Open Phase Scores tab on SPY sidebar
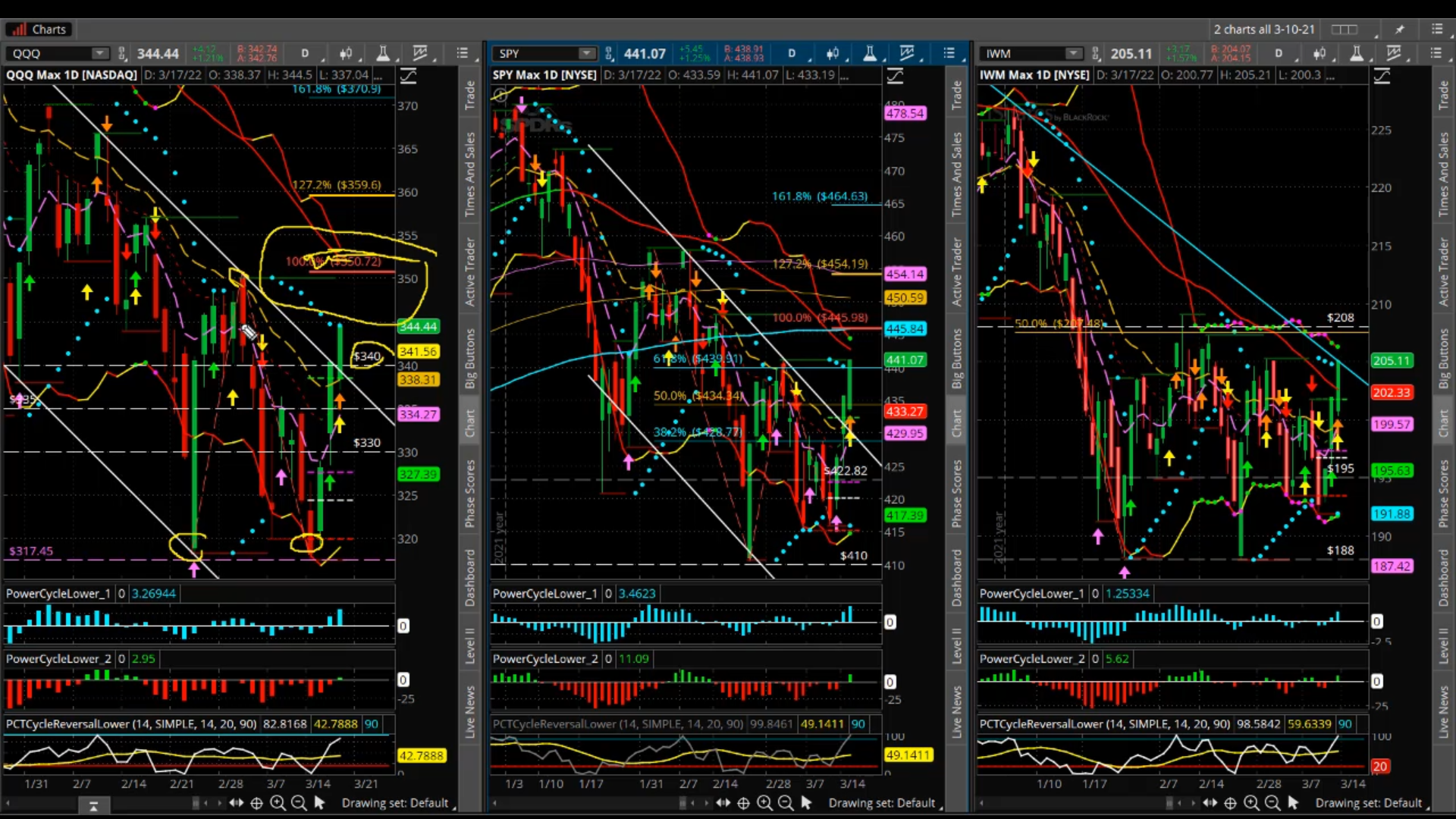The height and width of the screenshot is (819, 1456). point(957,494)
